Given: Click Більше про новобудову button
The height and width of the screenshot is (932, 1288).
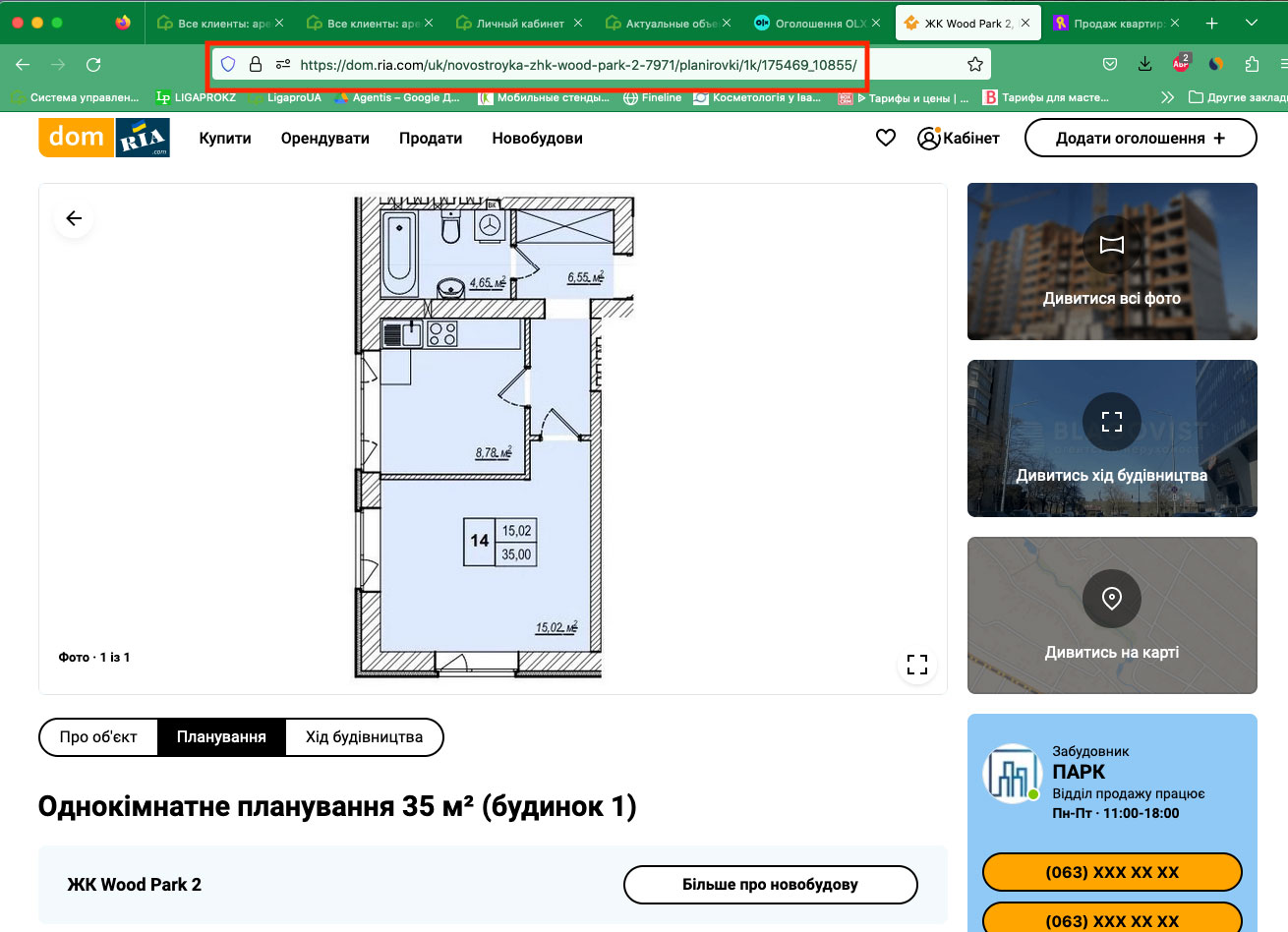Looking at the screenshot, I should click(x=770, y=885).
